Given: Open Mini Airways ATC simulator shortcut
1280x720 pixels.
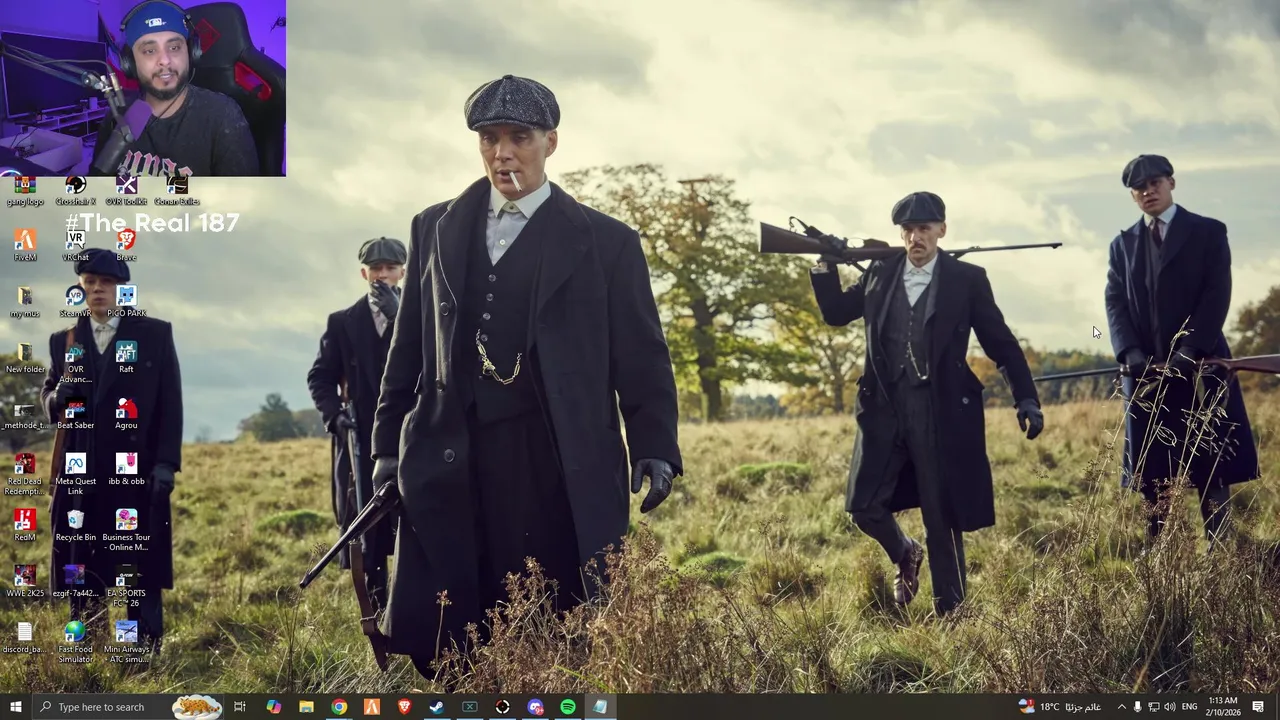Looking at the screenshot, I should click(126, 642).
